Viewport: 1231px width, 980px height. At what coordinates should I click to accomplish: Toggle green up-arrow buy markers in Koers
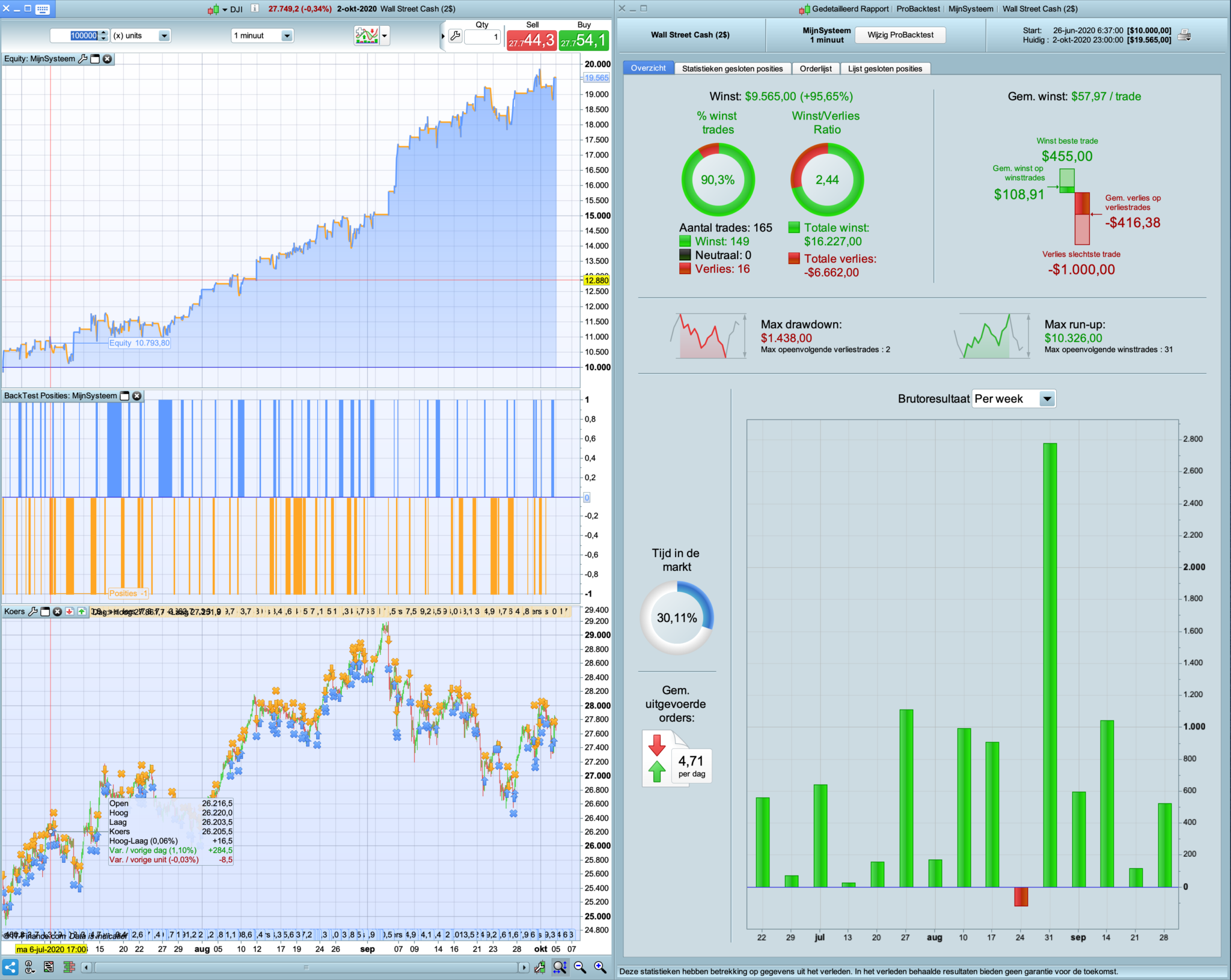click(x=82, y=612)
